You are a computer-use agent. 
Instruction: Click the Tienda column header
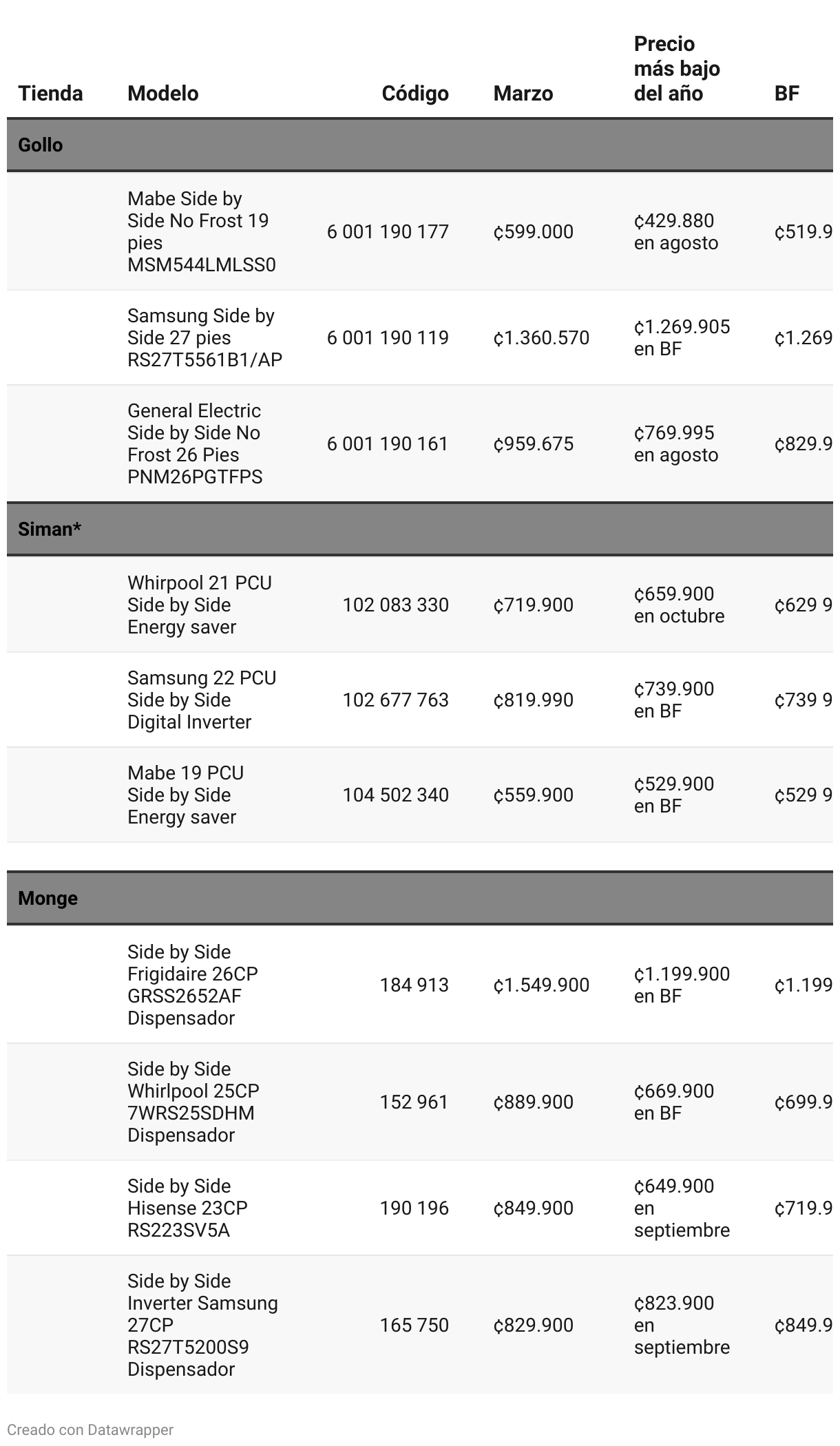[50, 93]
